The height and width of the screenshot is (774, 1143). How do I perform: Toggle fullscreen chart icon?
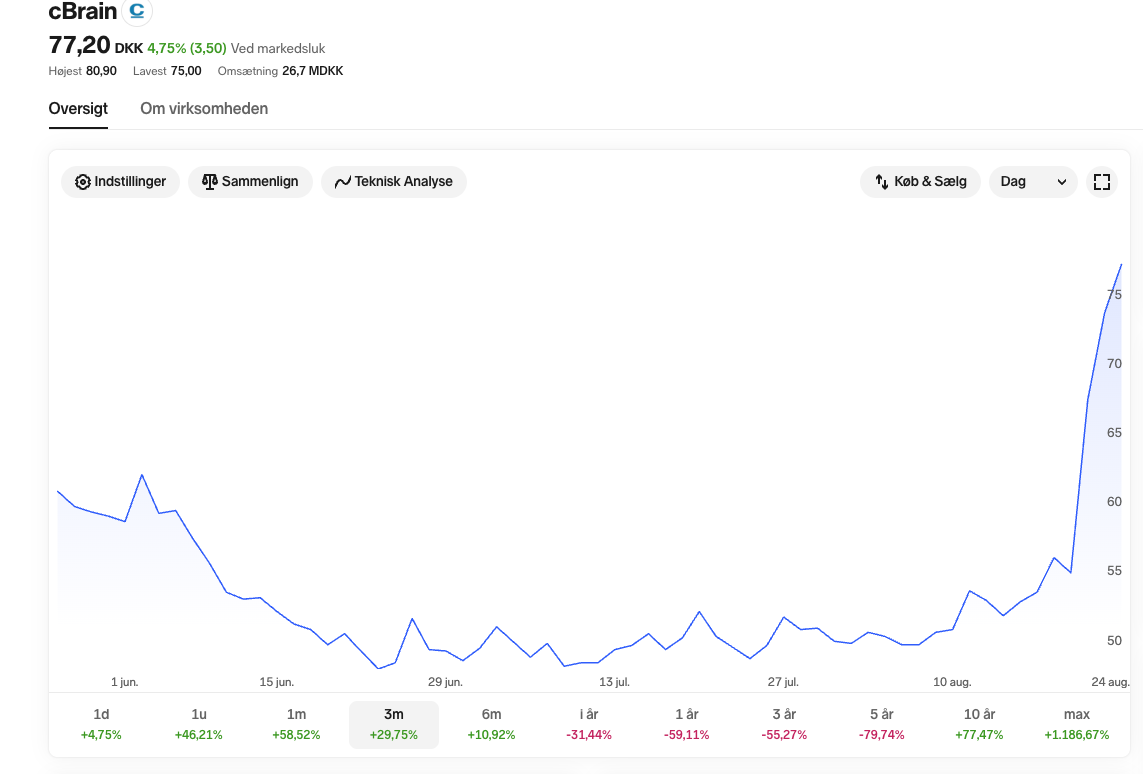pyautogui.click(x=1101, y=181)
